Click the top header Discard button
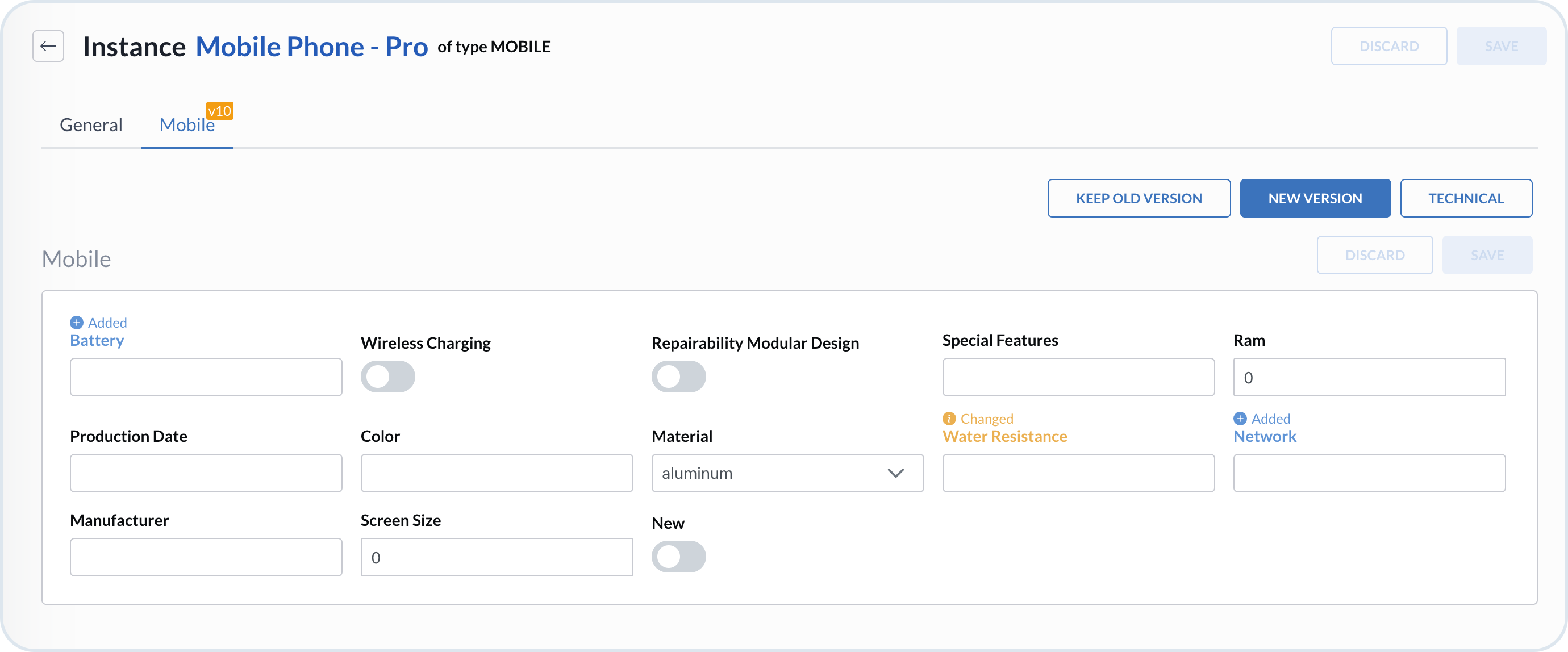 (1388, 46)
